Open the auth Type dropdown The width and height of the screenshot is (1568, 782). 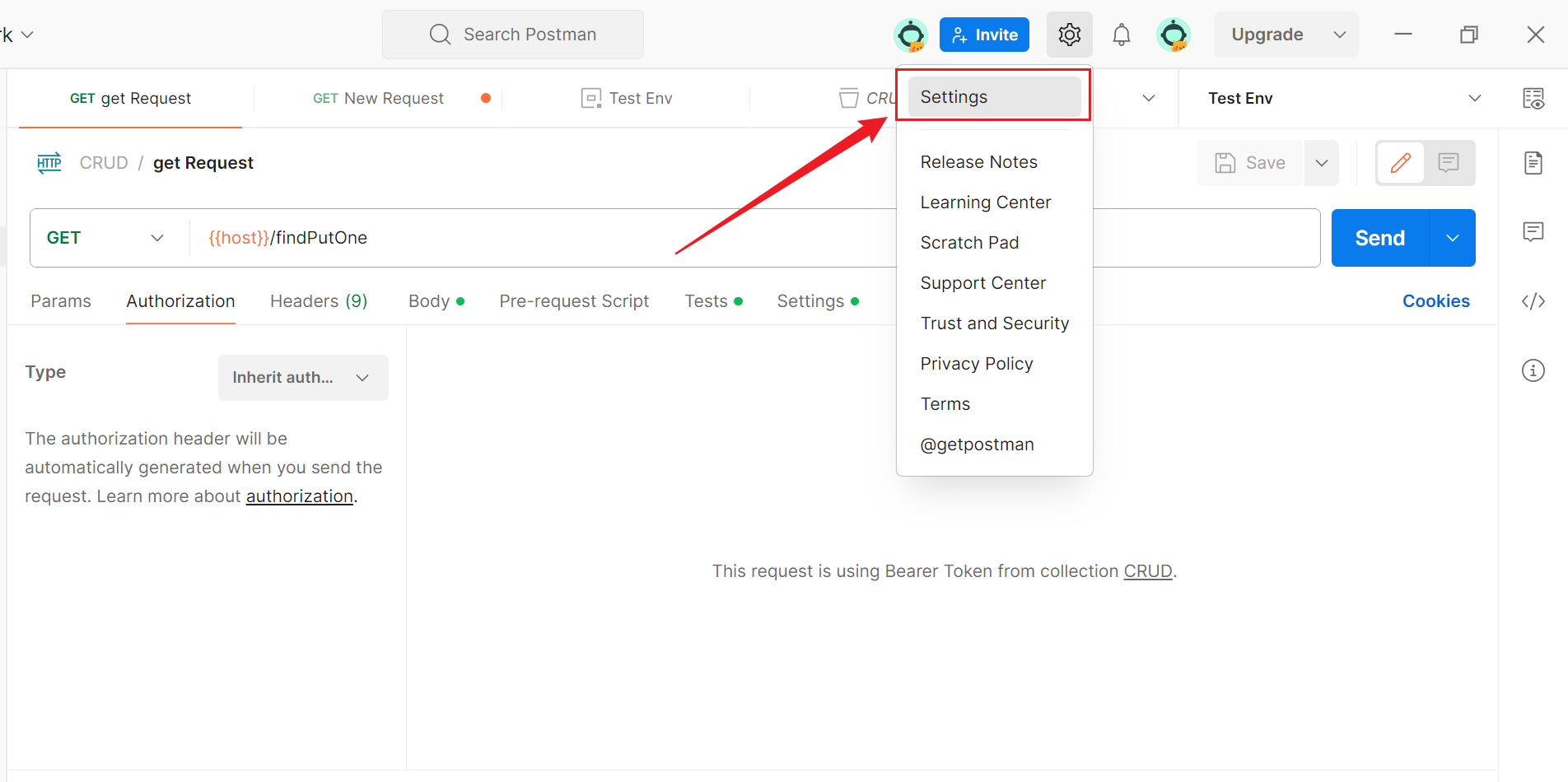pyautogui.click(x=303, y=378)
